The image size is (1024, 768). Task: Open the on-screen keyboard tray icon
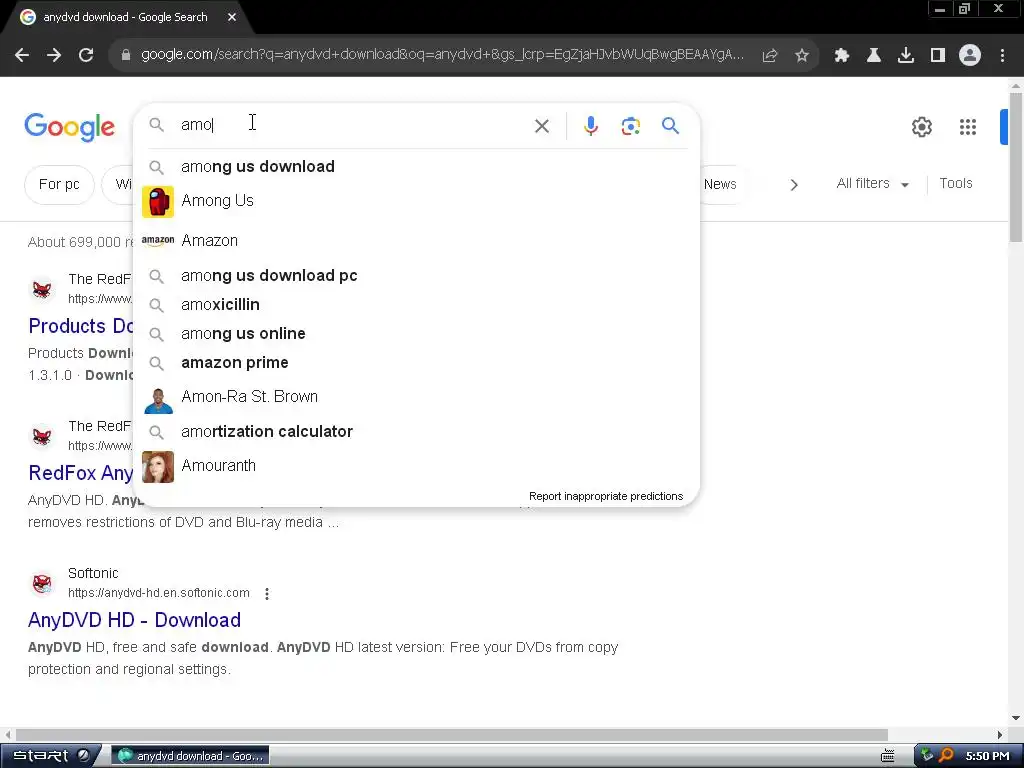888,756
